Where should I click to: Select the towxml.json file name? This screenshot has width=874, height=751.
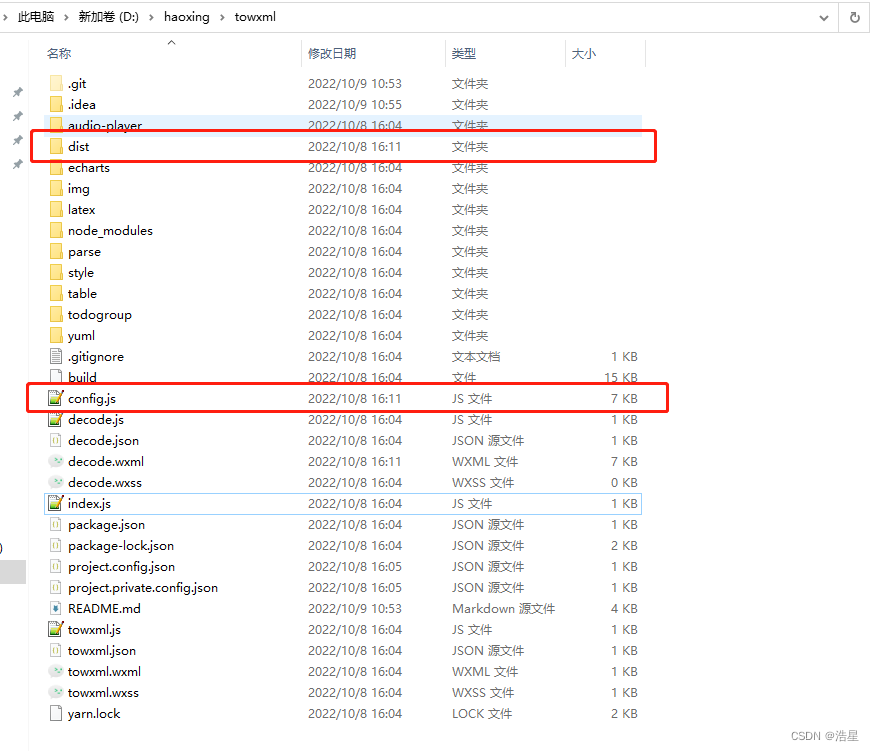[x=102, y=651]
